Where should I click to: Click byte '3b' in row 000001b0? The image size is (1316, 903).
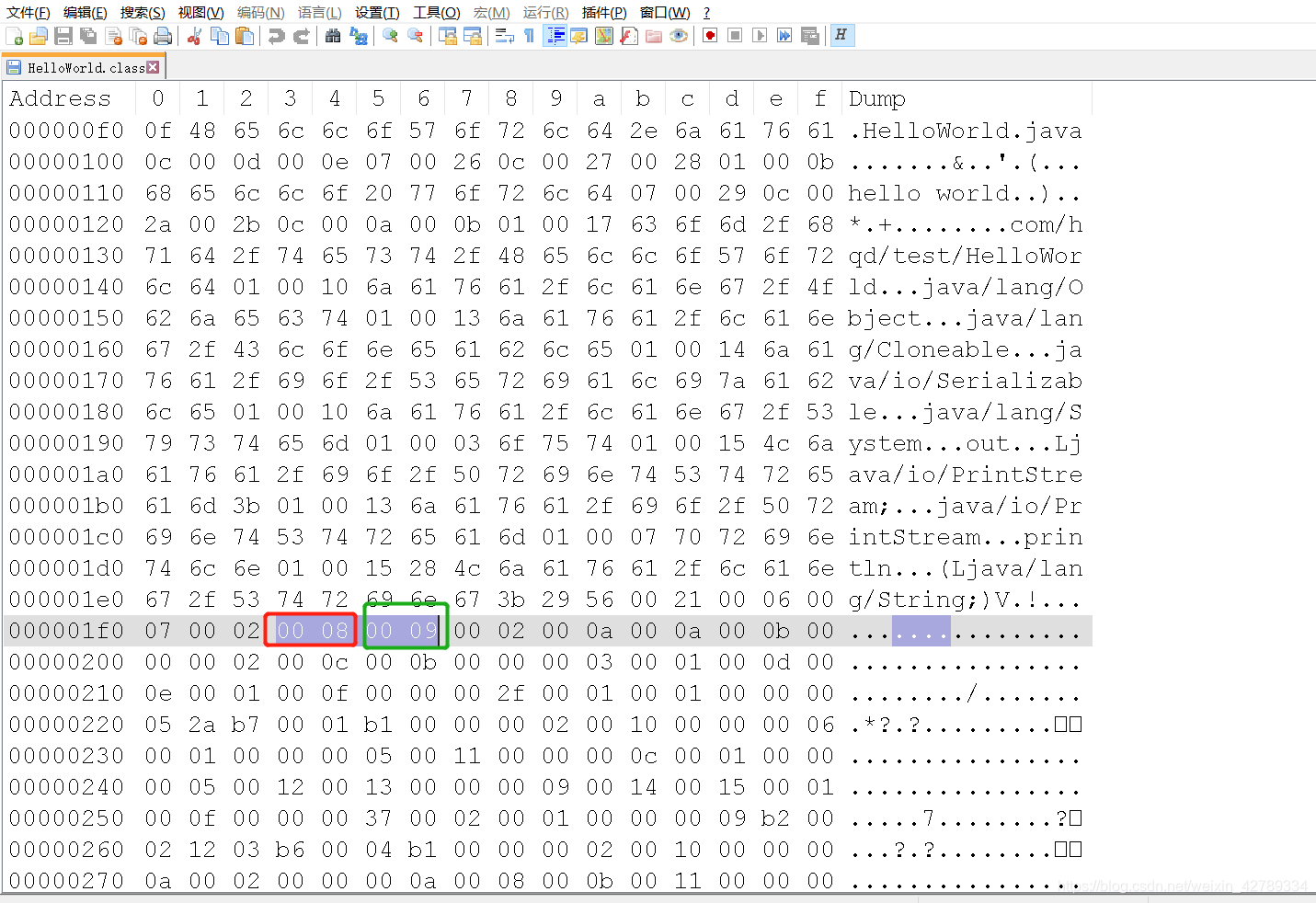246,506
